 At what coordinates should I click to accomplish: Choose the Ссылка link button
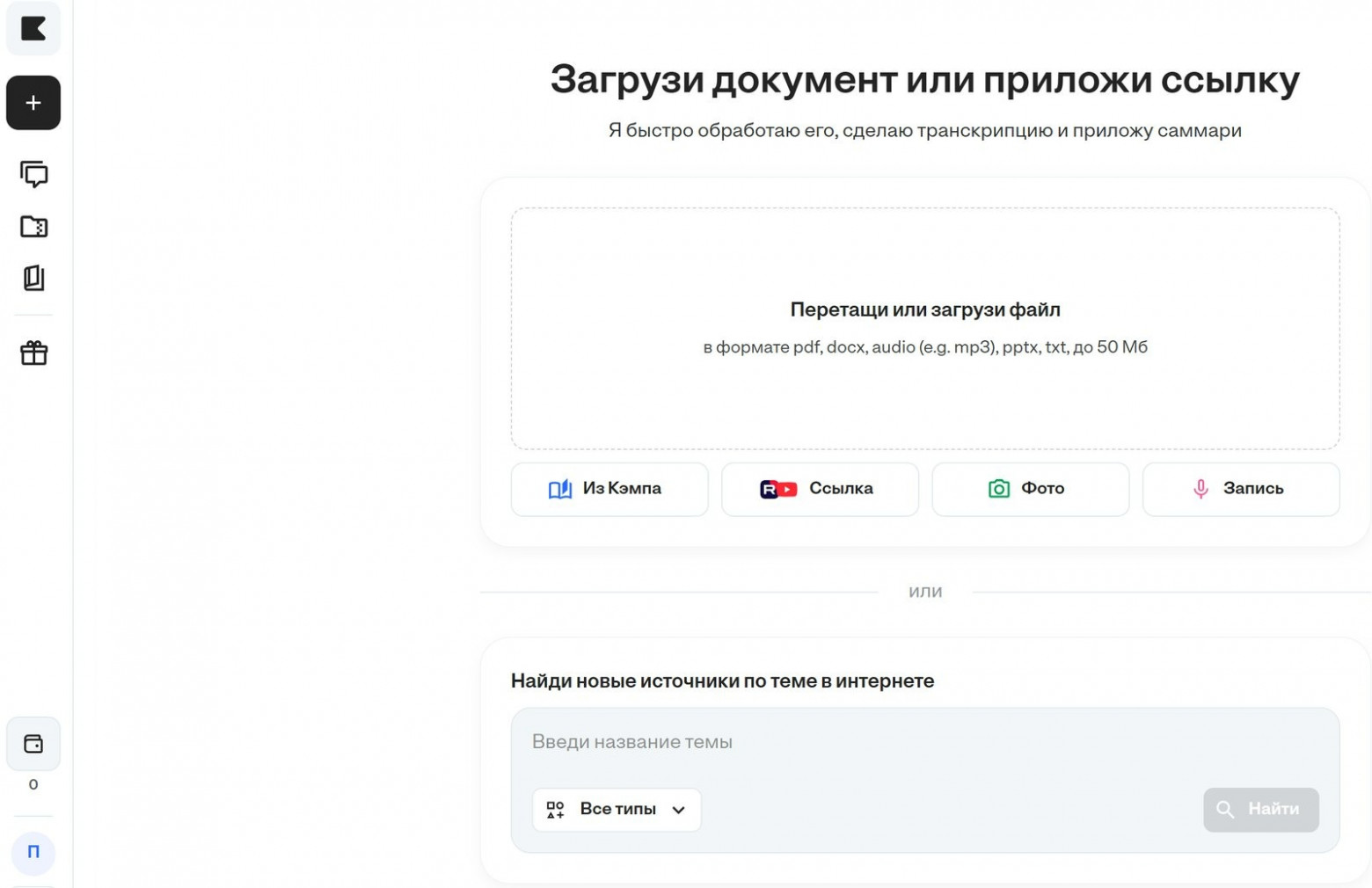point(820,489)
